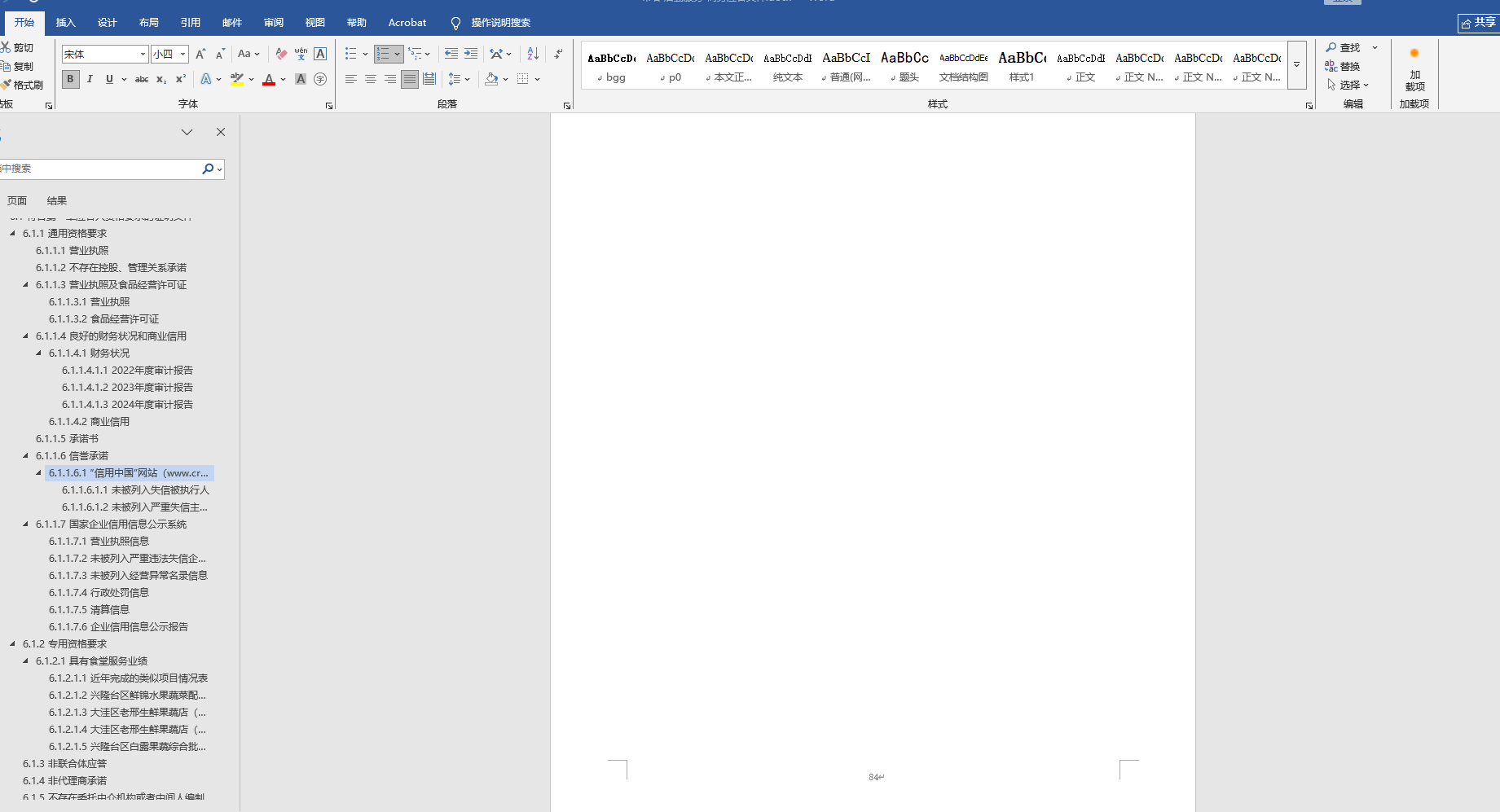Screen dimensions: 1500x812
Task: Open the font name dropdown (宋体)
Action: pyautogui.click(x=143, y=54)
